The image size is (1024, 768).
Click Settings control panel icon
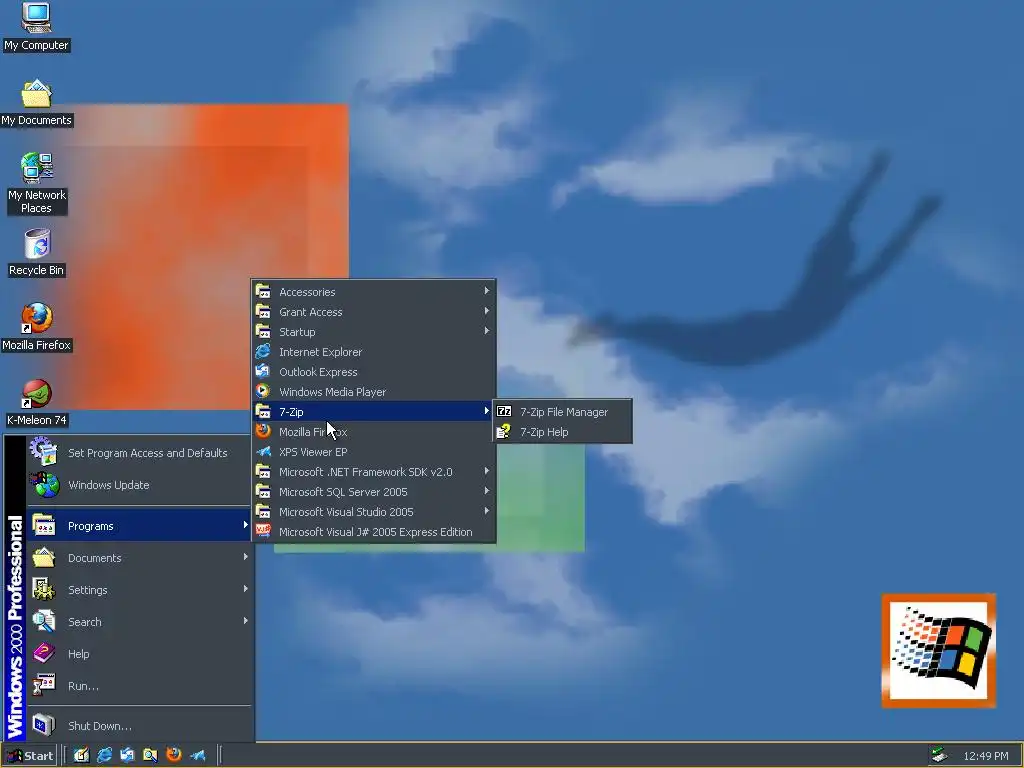(44, 589)
